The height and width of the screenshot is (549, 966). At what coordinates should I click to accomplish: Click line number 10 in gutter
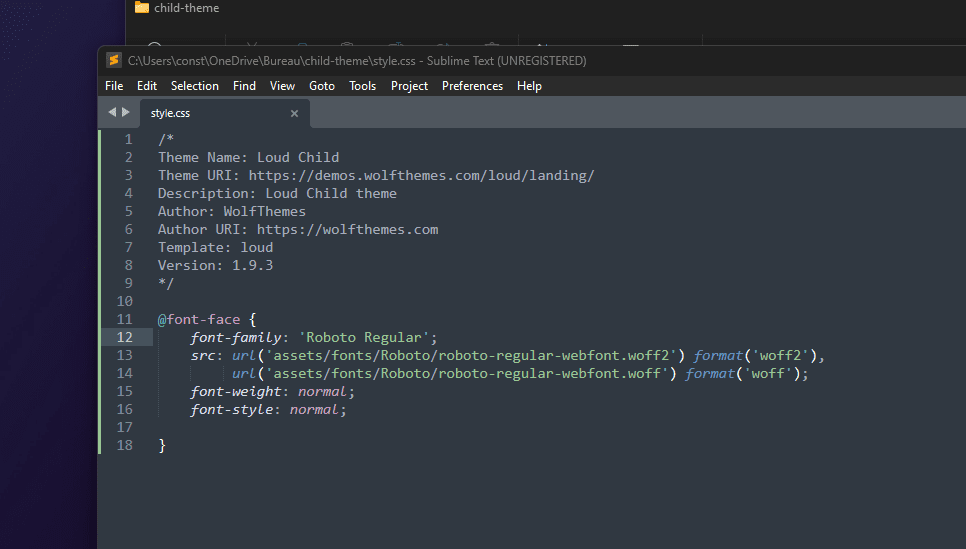click(x=124, y=301)
